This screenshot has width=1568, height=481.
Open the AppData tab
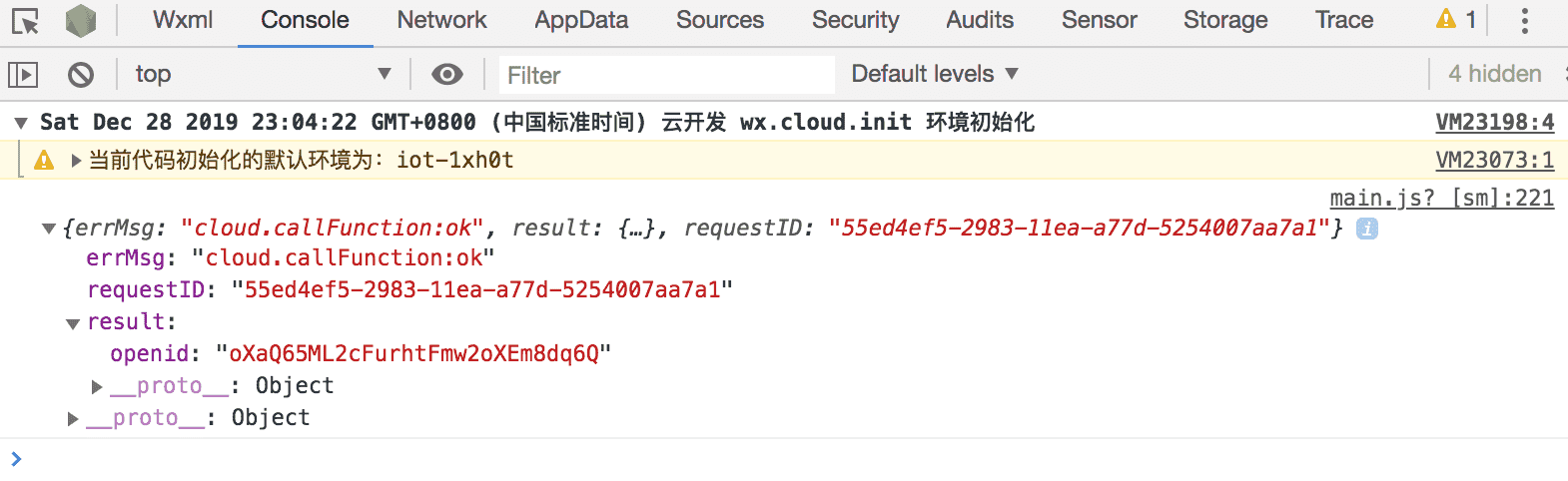581,20
